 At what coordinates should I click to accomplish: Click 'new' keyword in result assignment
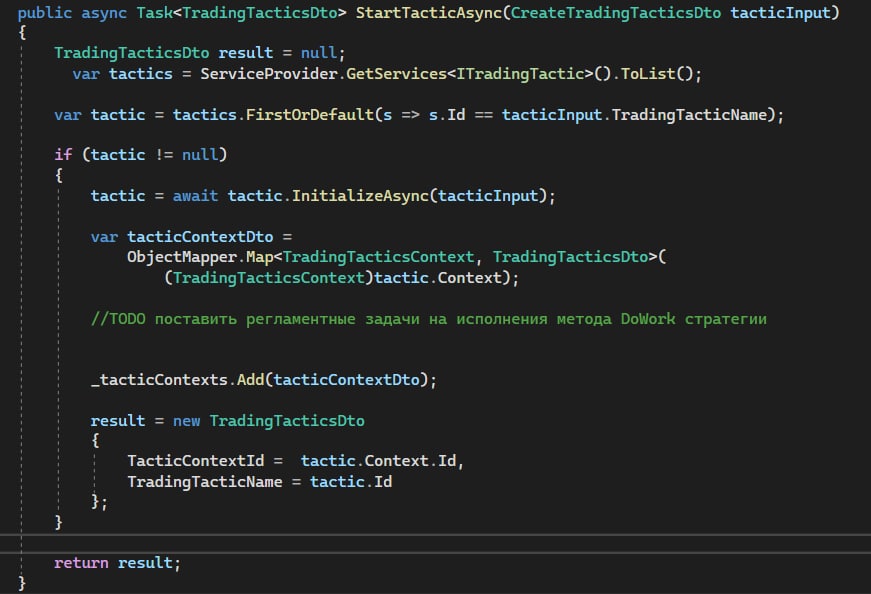(x=186, y=421)
